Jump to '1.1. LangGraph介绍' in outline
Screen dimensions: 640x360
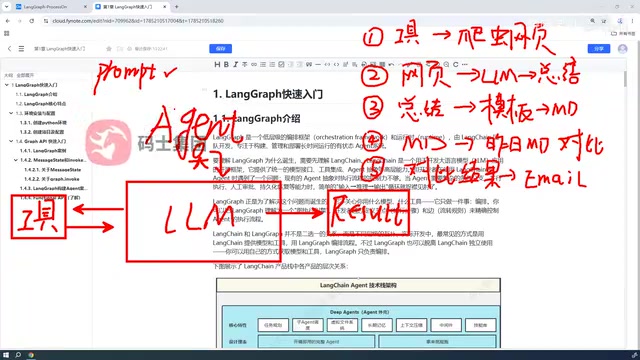36,94
